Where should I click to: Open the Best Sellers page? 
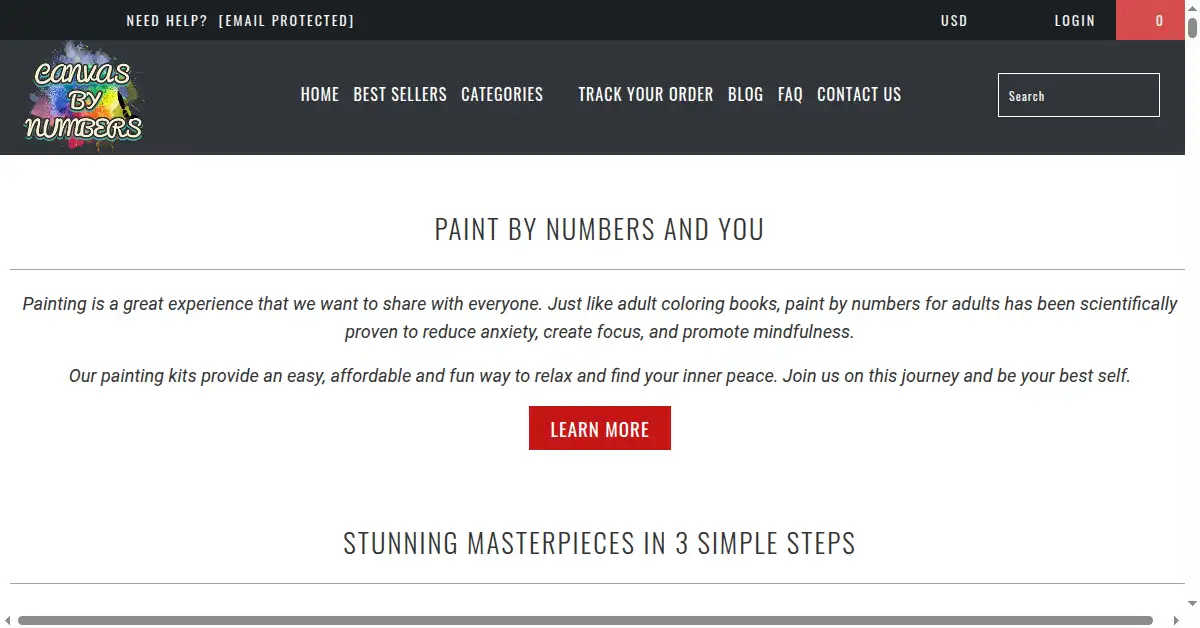pos(400,95)
